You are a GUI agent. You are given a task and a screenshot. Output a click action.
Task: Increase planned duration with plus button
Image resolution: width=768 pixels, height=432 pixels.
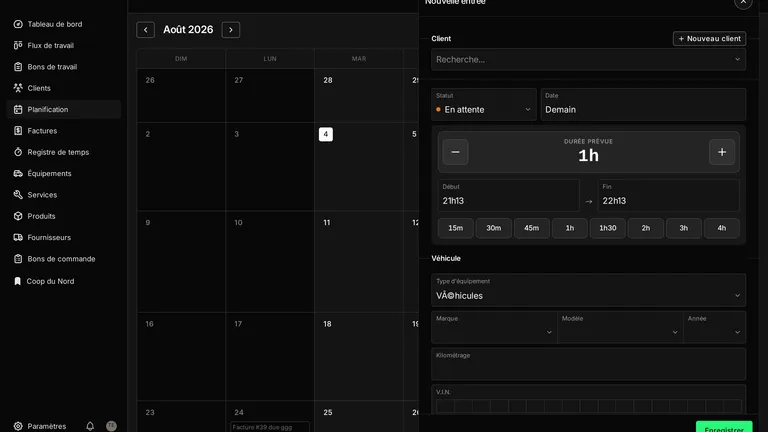pyautogui.click(x=722, y=152)
